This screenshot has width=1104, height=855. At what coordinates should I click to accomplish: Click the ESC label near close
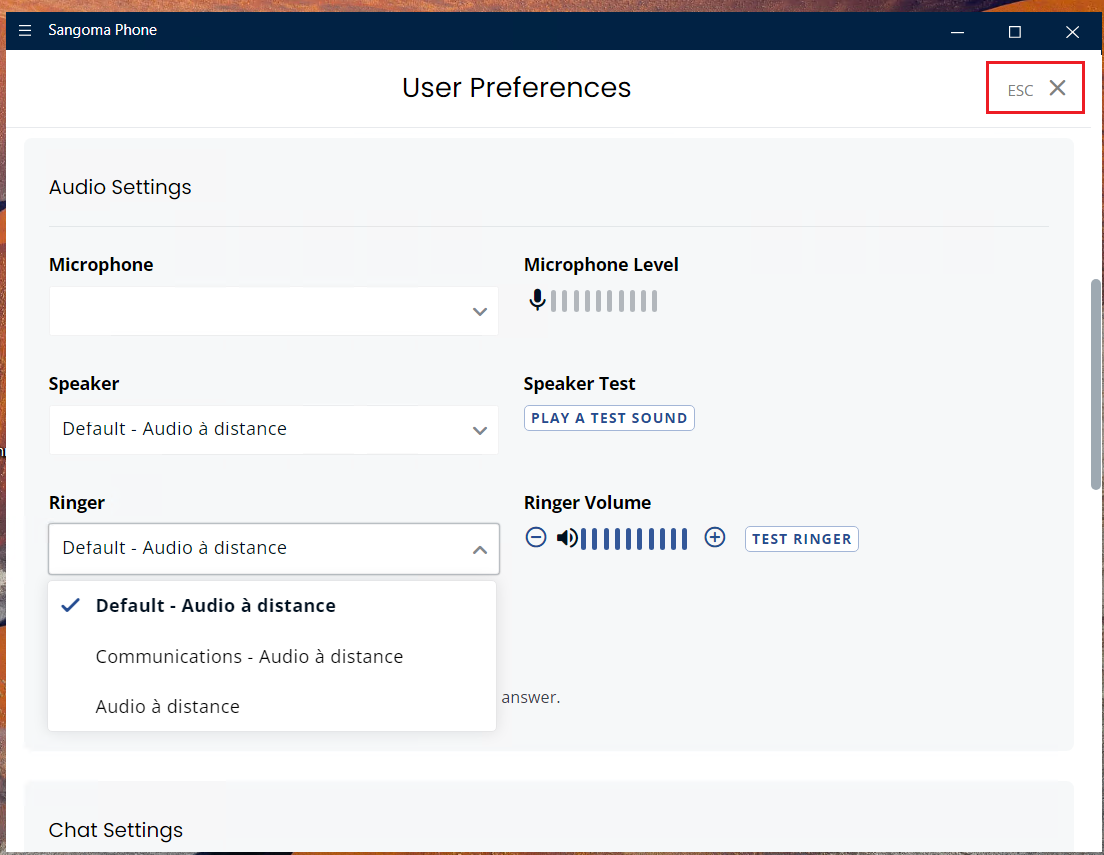pos(1020,90)
